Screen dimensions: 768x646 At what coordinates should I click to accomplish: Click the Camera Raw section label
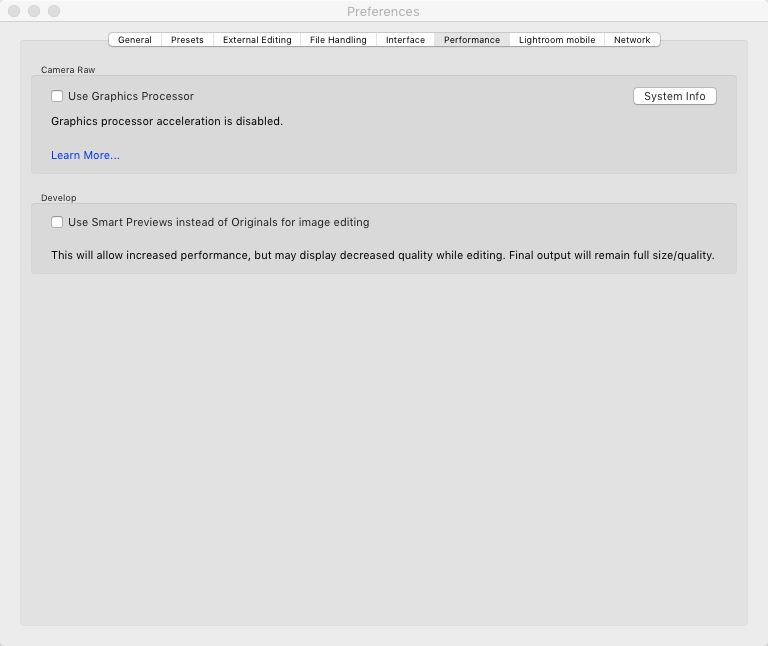click(x=68, y=70)
